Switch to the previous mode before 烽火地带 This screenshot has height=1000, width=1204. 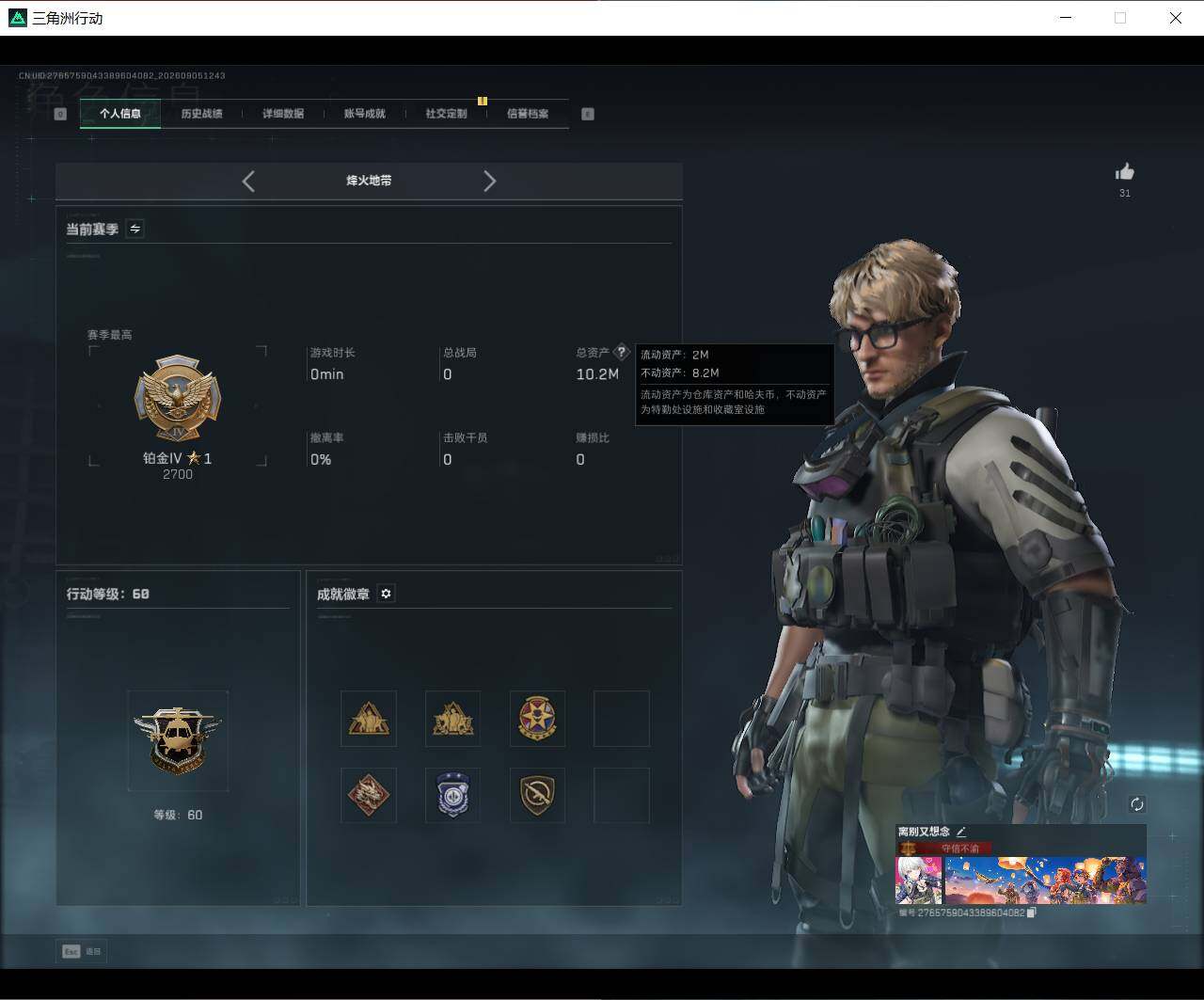click(x=248, y=182)
